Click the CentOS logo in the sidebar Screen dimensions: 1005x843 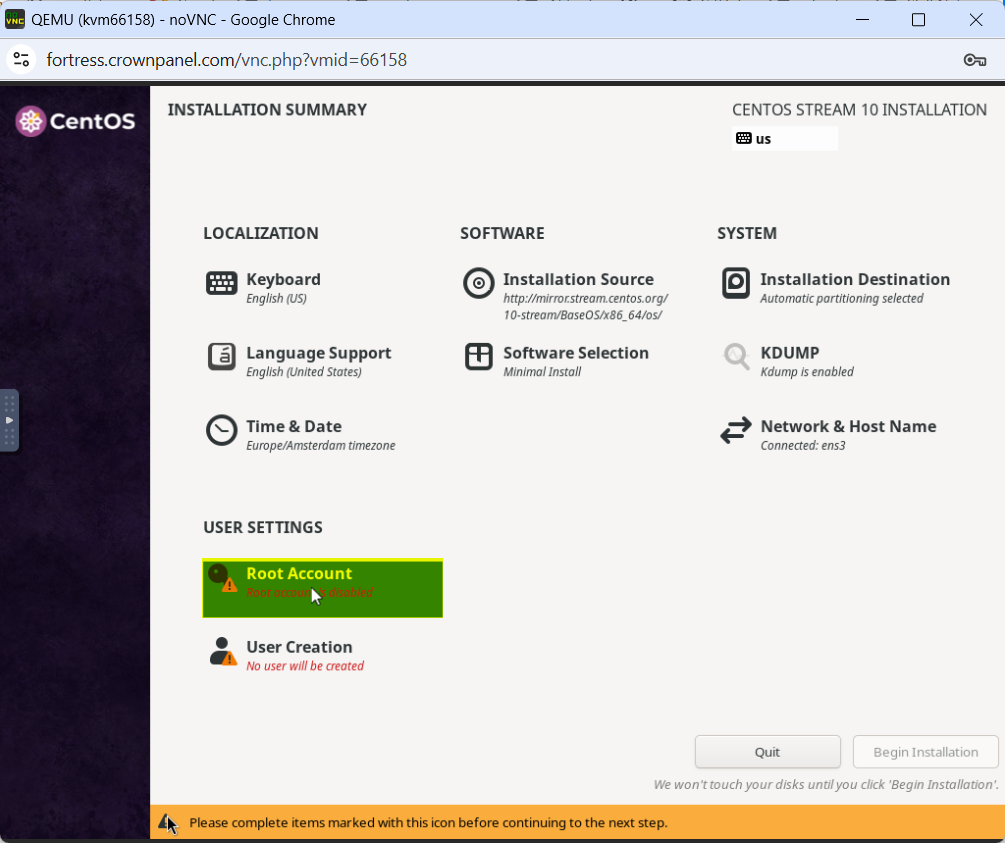pos(76,121)
